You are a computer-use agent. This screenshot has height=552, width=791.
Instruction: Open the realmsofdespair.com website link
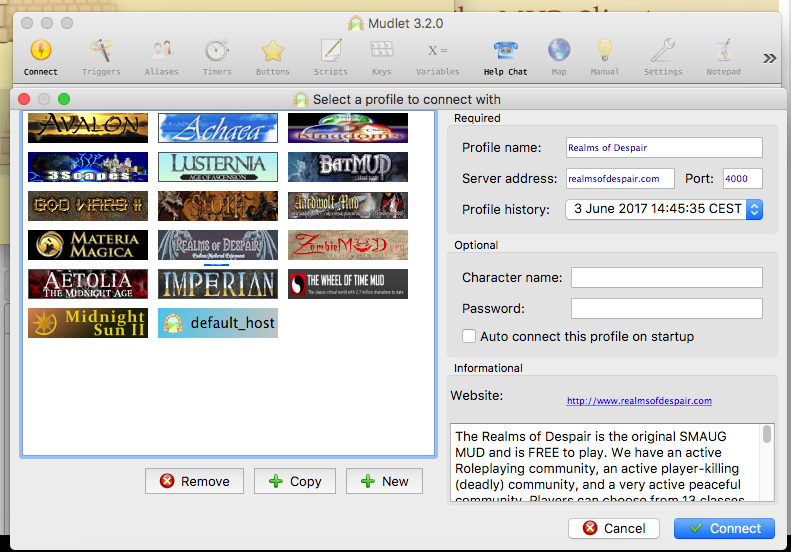[639, 401]
